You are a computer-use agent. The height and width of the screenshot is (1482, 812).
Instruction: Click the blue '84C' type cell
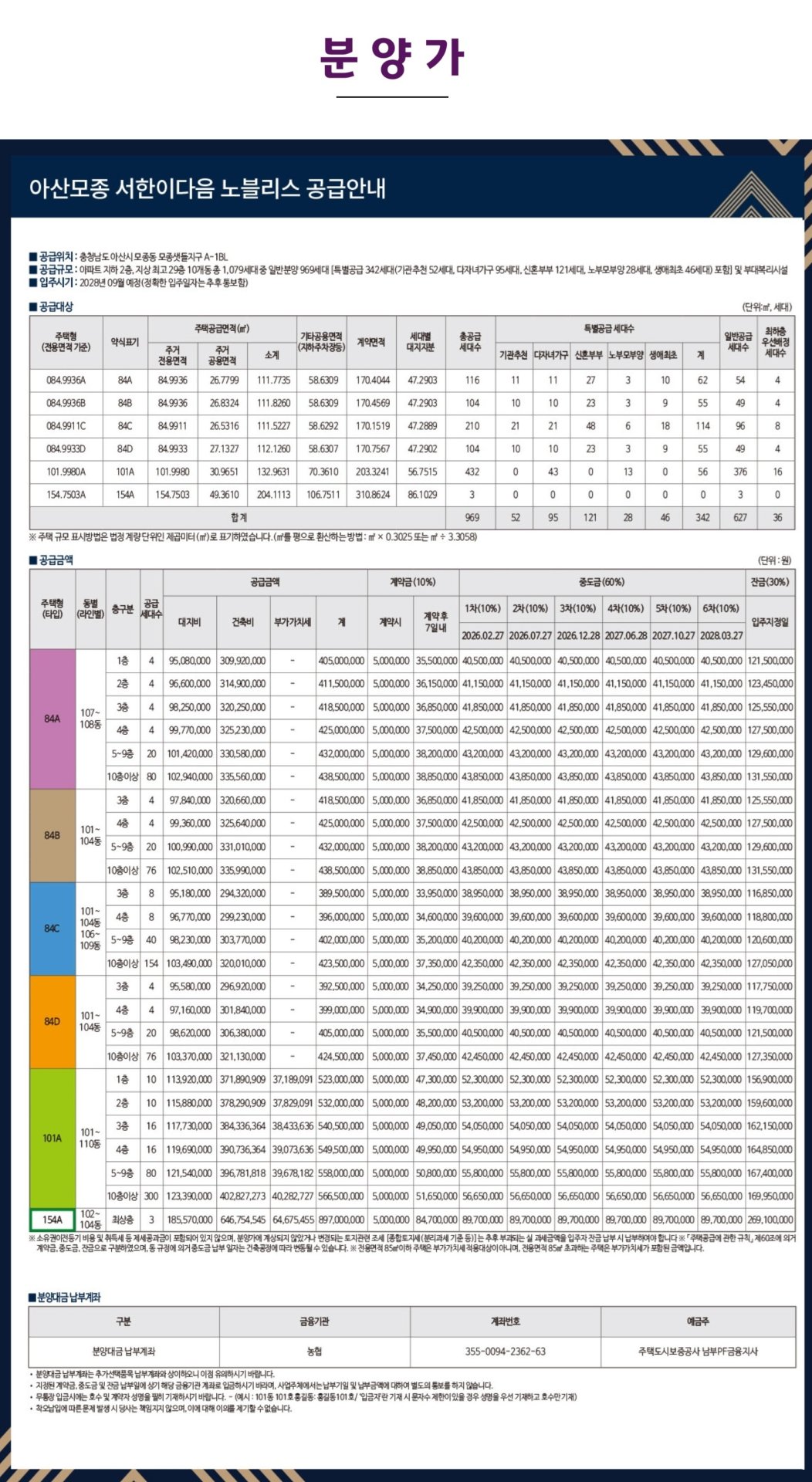click(x=52, y=929)
